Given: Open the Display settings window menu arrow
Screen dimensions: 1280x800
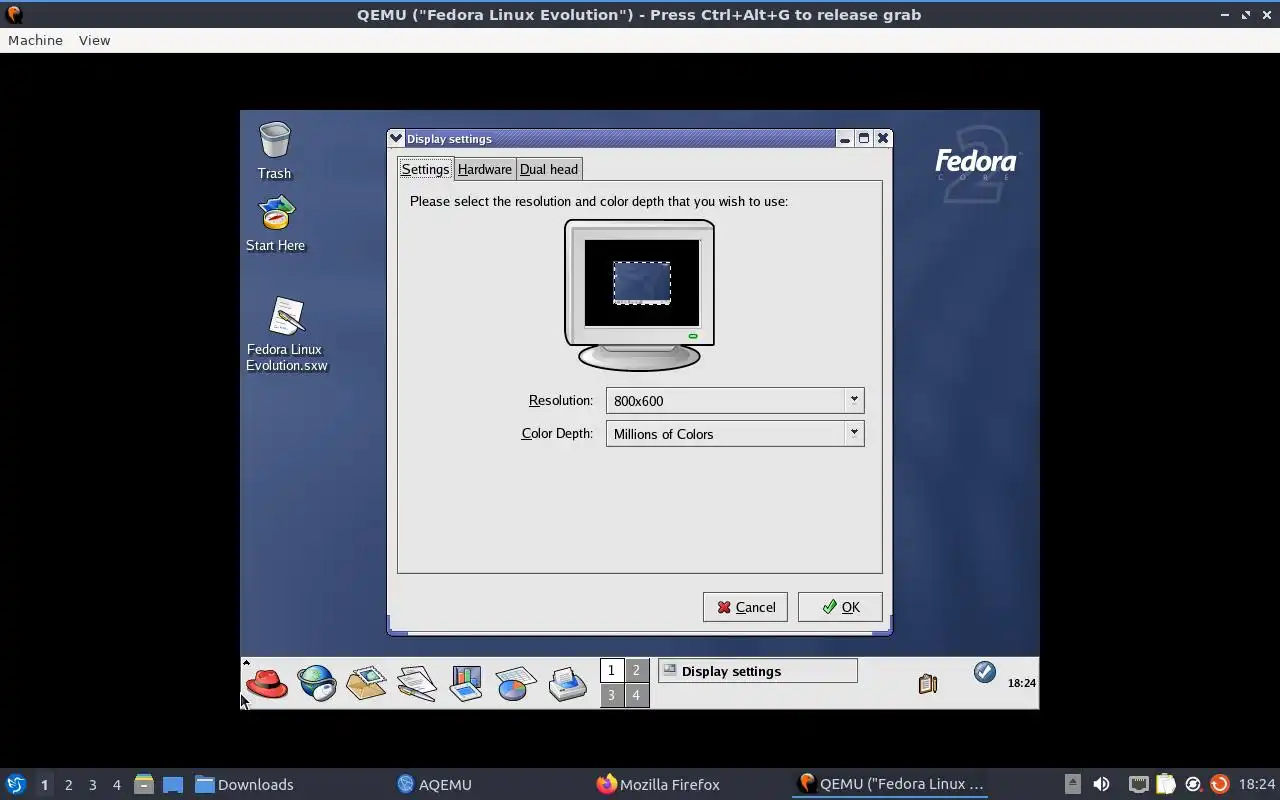Looking at the screenshot, I should (396, 139).
